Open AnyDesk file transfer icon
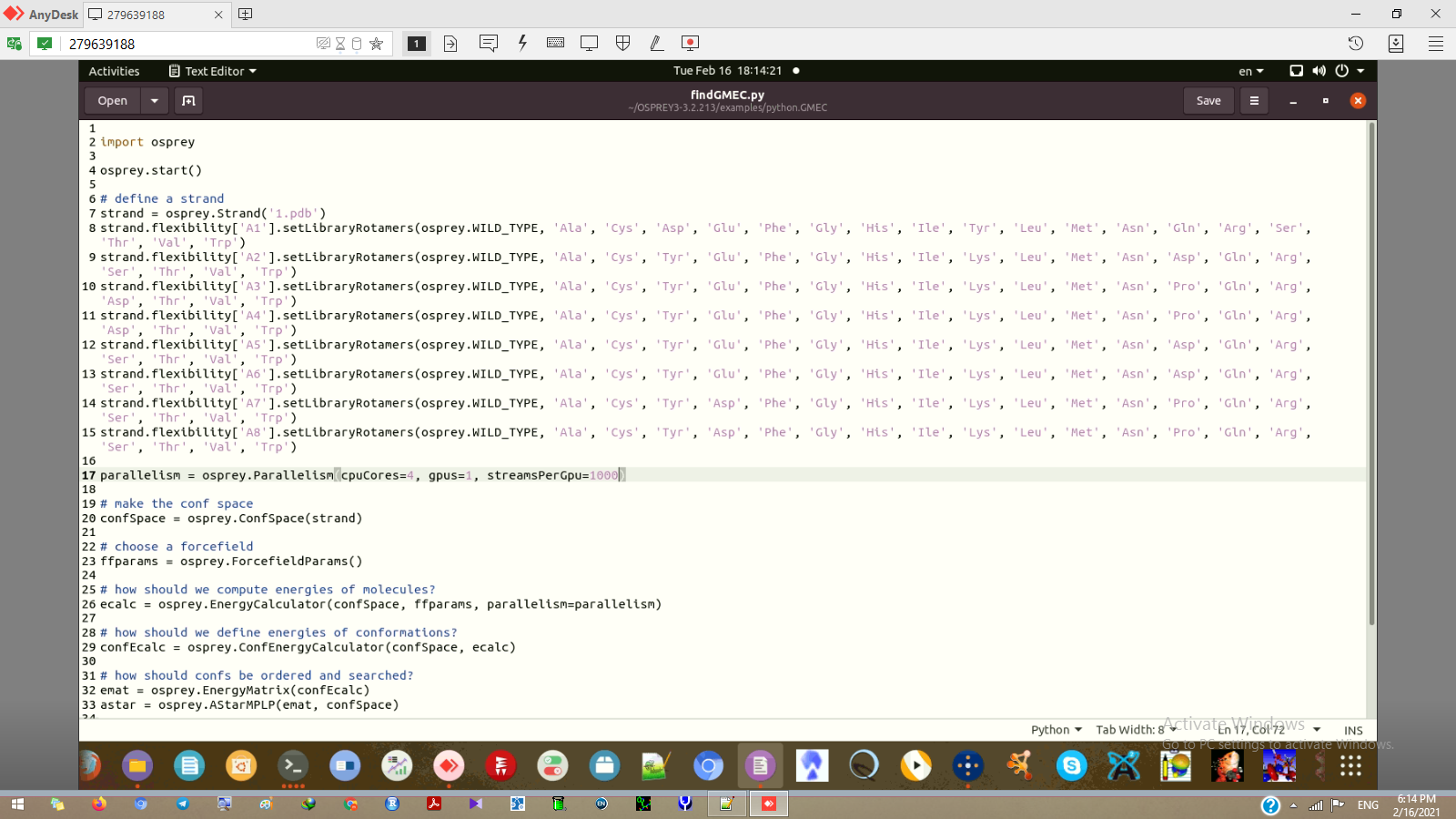Image resolution: width=1456 pixels, height=819 pixels. click(450, 44)
